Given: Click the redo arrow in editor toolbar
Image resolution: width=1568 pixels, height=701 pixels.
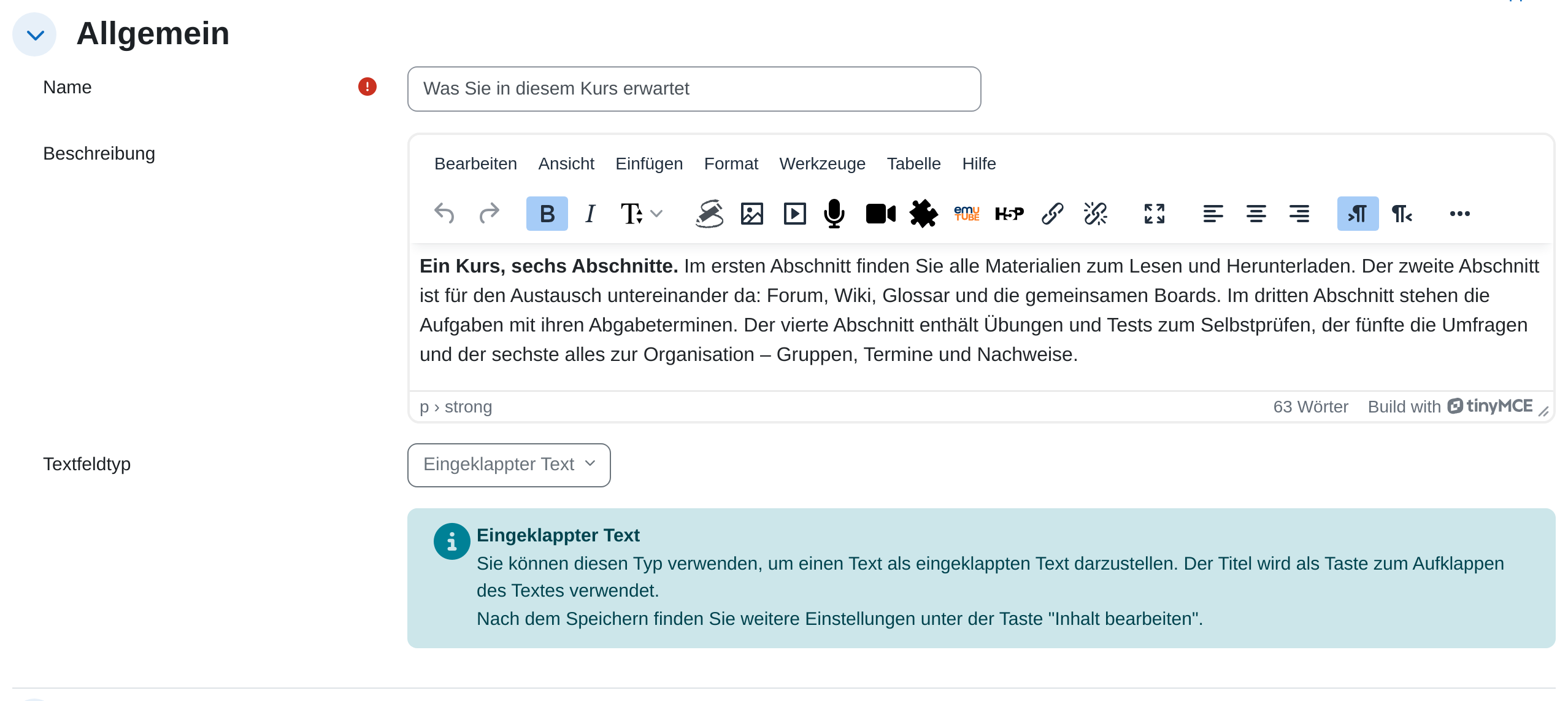Looking at the screenshot, I should tap(489, 214).
